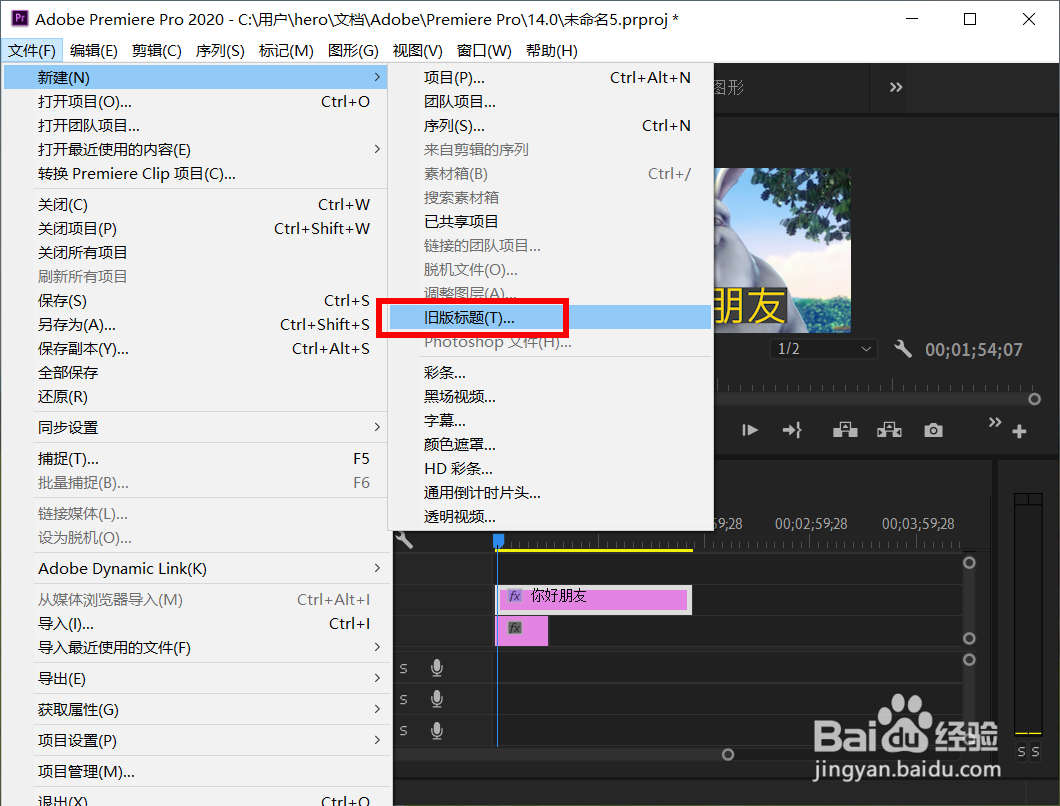Click program monitor zoom scroll handle

[x=1034, y=399]
